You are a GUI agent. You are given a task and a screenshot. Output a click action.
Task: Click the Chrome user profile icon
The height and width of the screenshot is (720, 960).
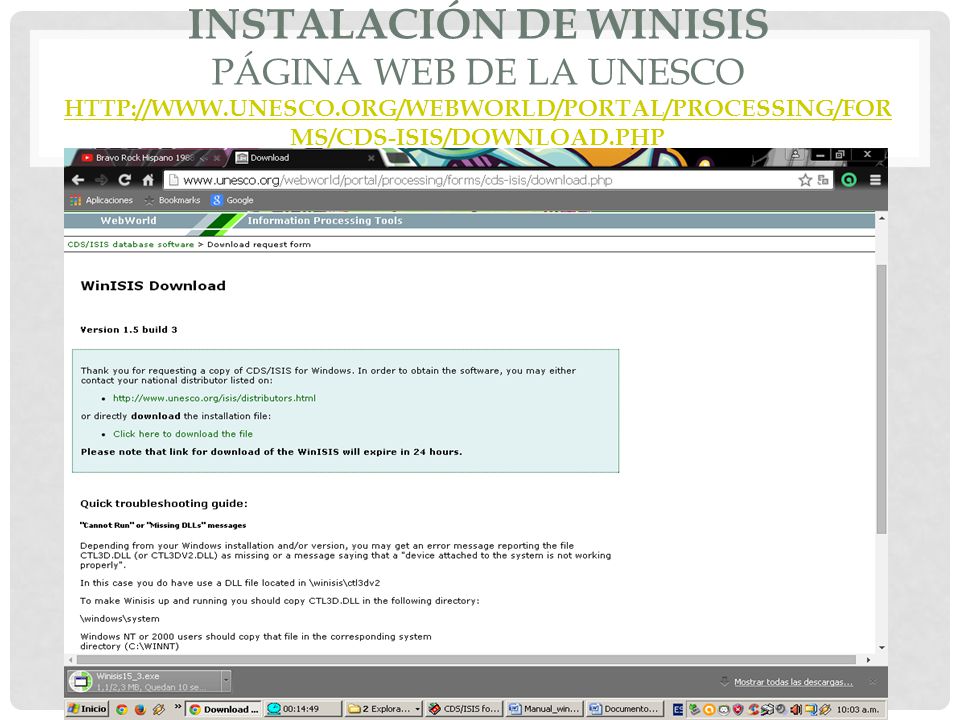pyautogui.click(x=795, y=154)
